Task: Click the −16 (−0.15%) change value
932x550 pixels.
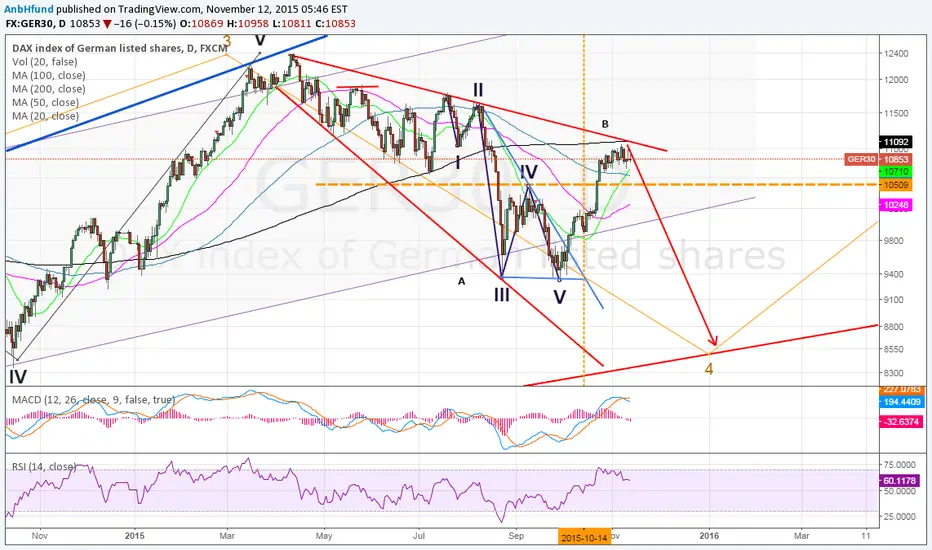Action: click(x=144, y=24)
